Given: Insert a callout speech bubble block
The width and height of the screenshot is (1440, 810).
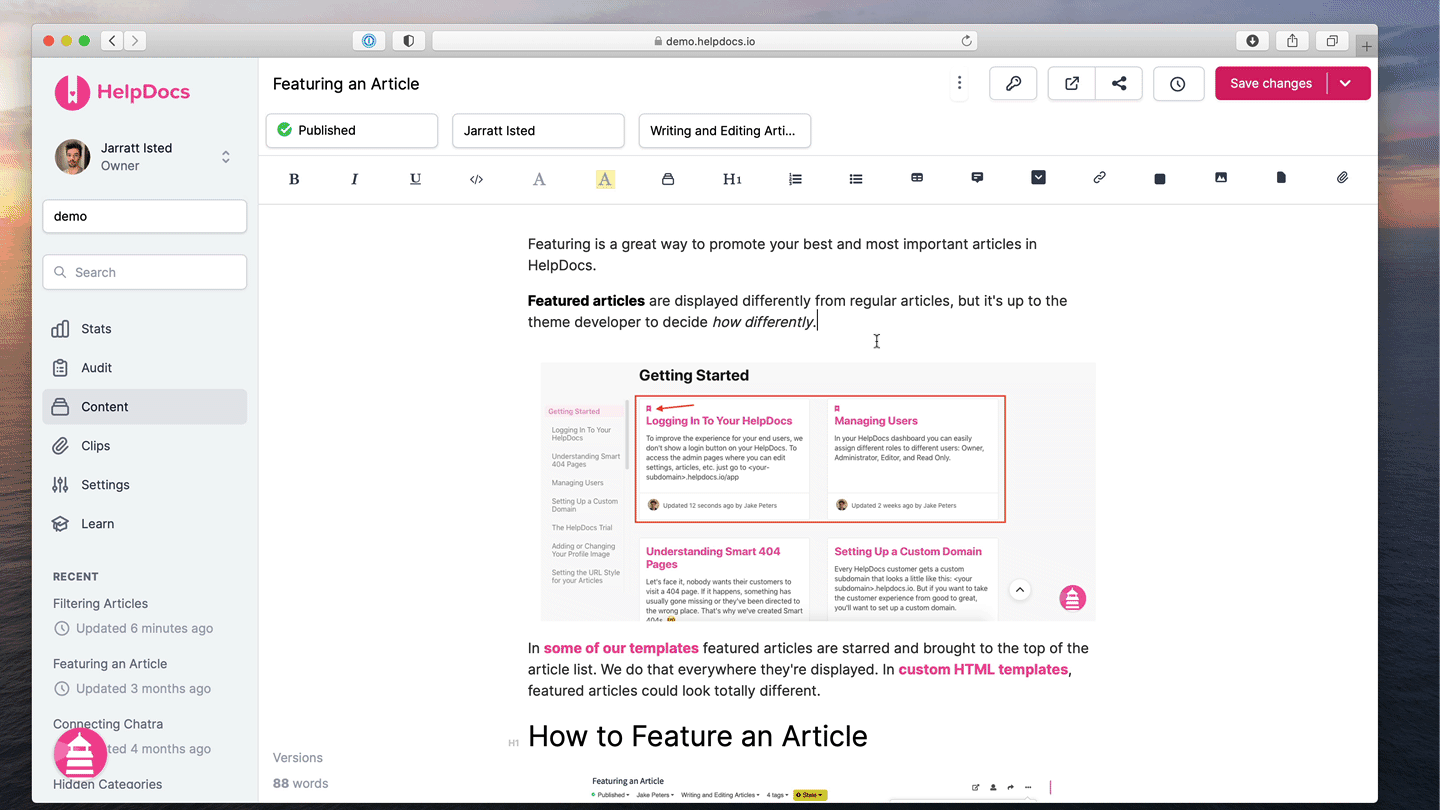Looking at the screenshot, I should 977,178.
